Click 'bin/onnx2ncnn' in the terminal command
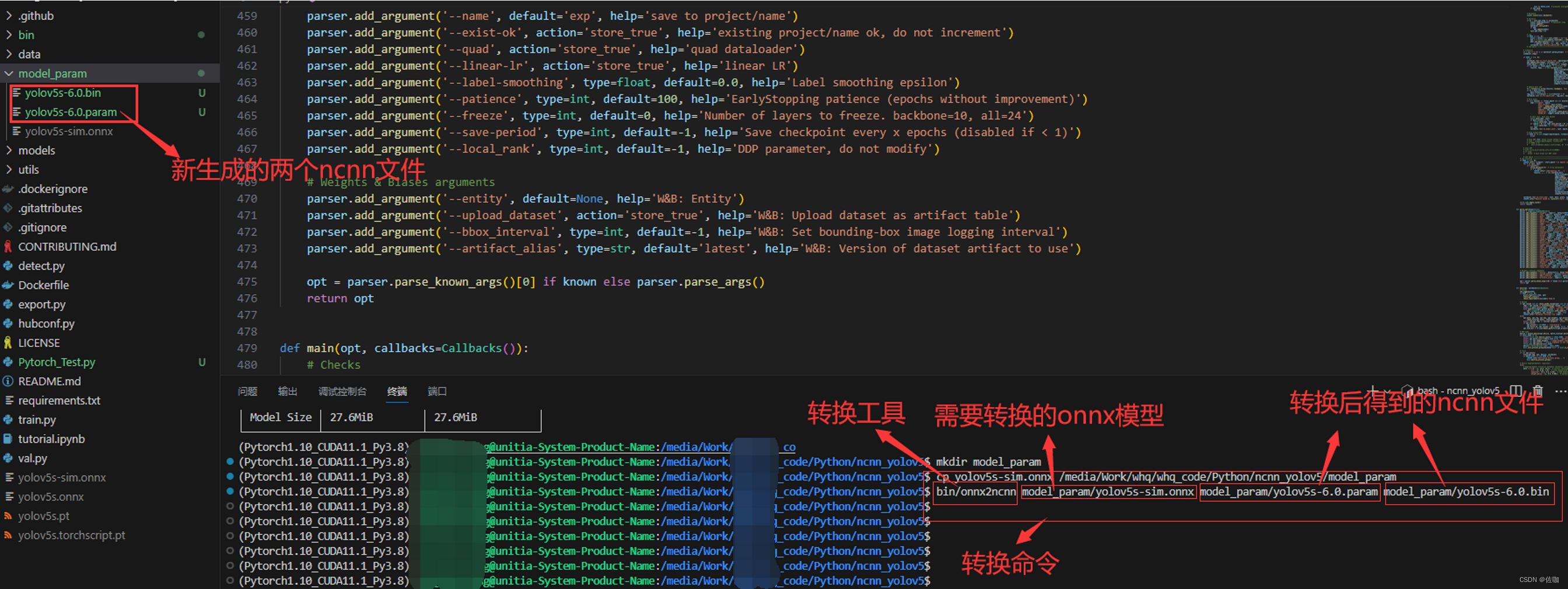Screen dimensions: 1568x589 [x=976, y=492]
